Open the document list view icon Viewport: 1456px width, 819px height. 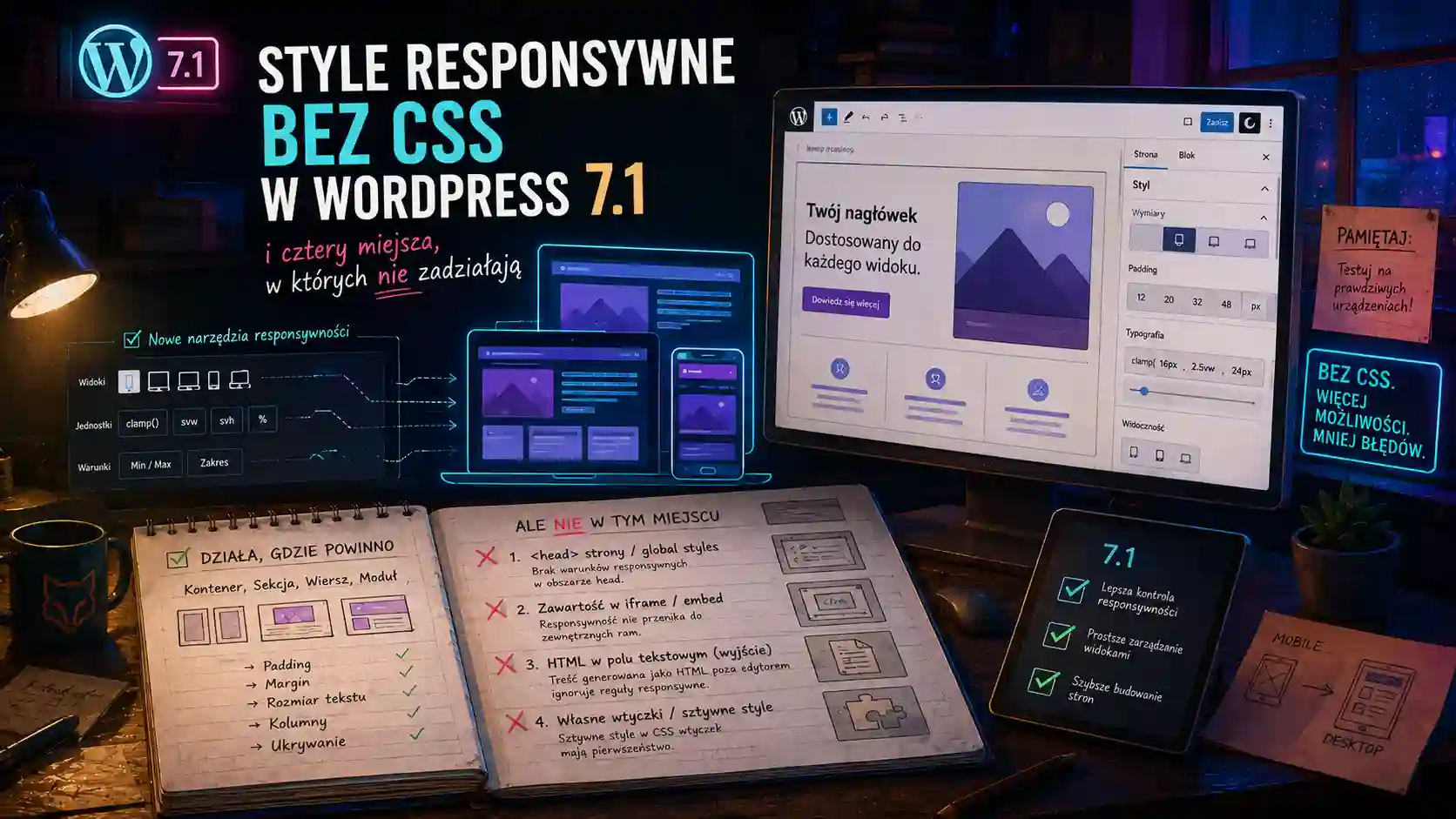point(902,117)
